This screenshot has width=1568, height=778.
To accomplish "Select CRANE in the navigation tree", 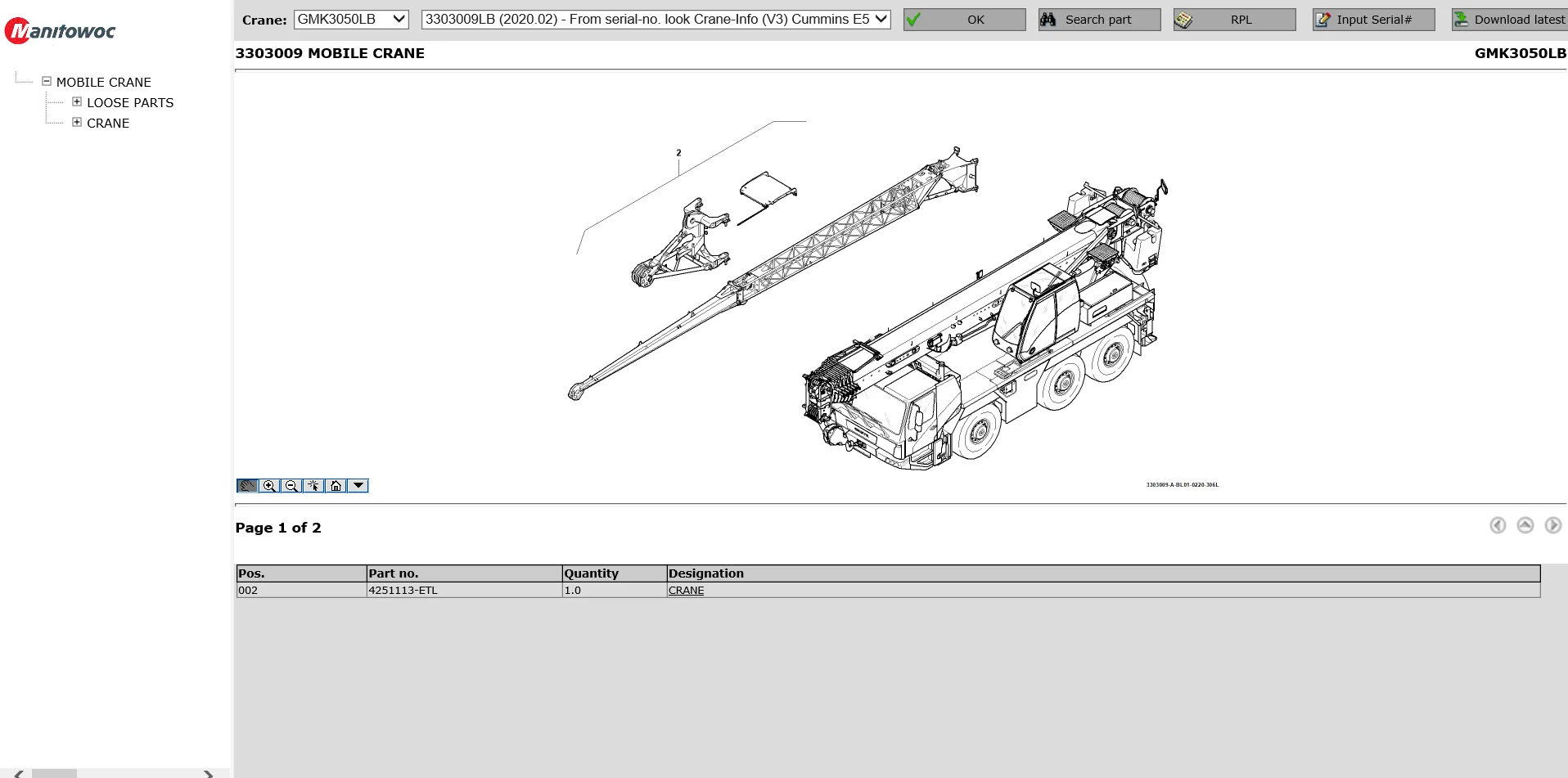I will [x=108, y=123].
